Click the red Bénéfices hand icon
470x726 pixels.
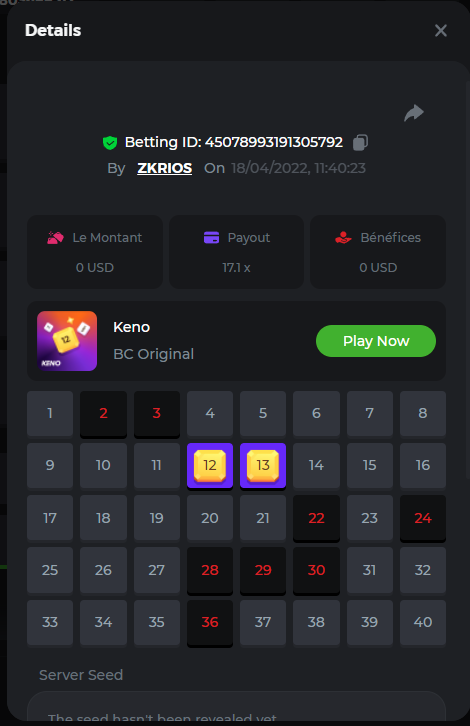point(343,238)
